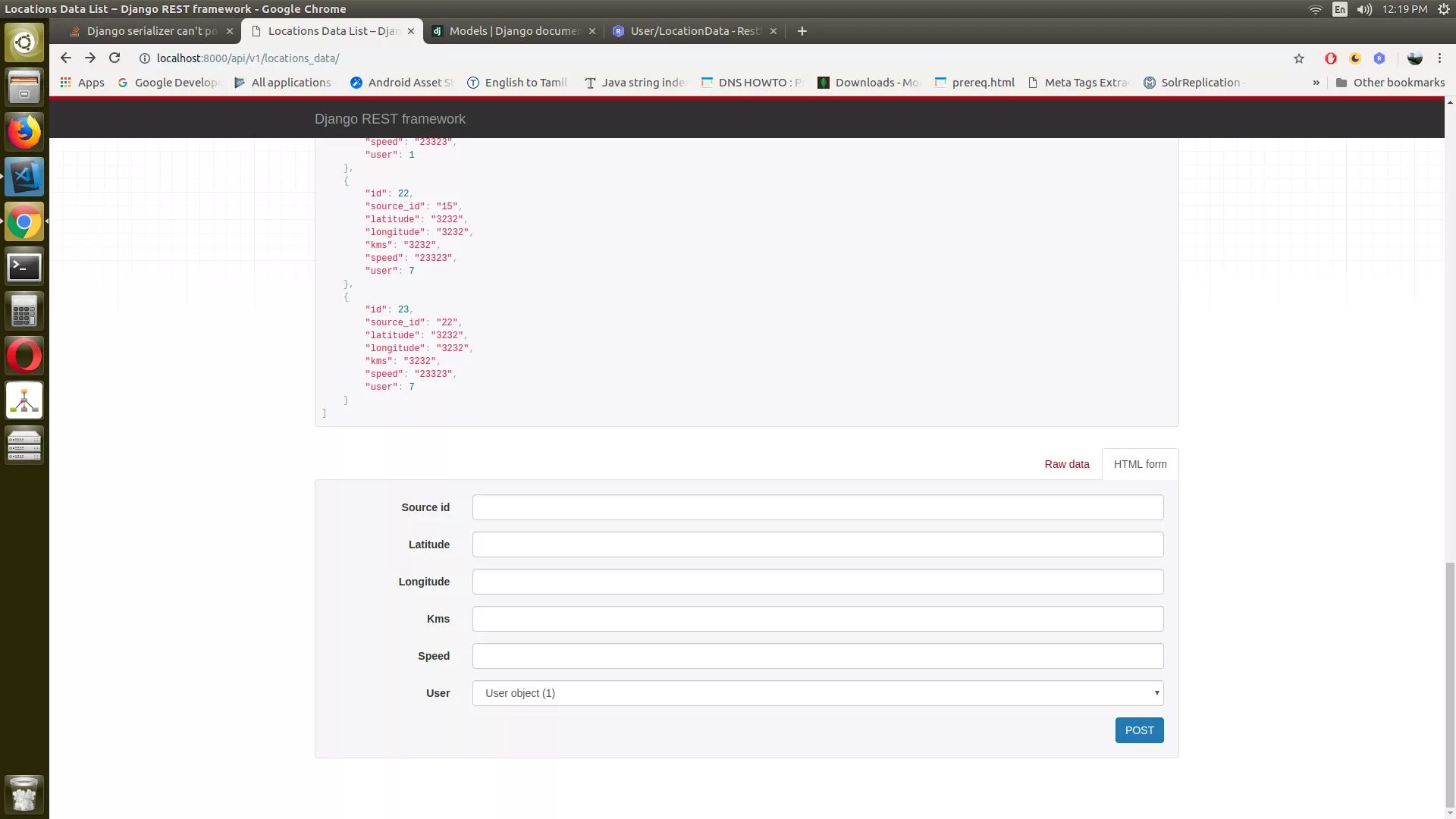The image size is (1456, 819).
Task: Expand hidden bookmarks with the chevron
Action: [1316, 83]
